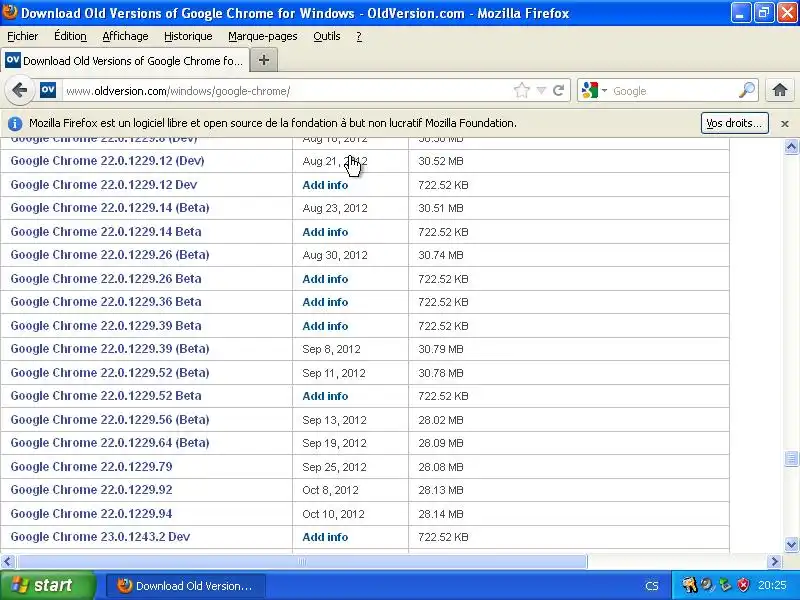The width and height of the screenshot is (800, 600).
Task: Open Google Chrome 22.0.1229.52 Beta link
Action: 106,395
